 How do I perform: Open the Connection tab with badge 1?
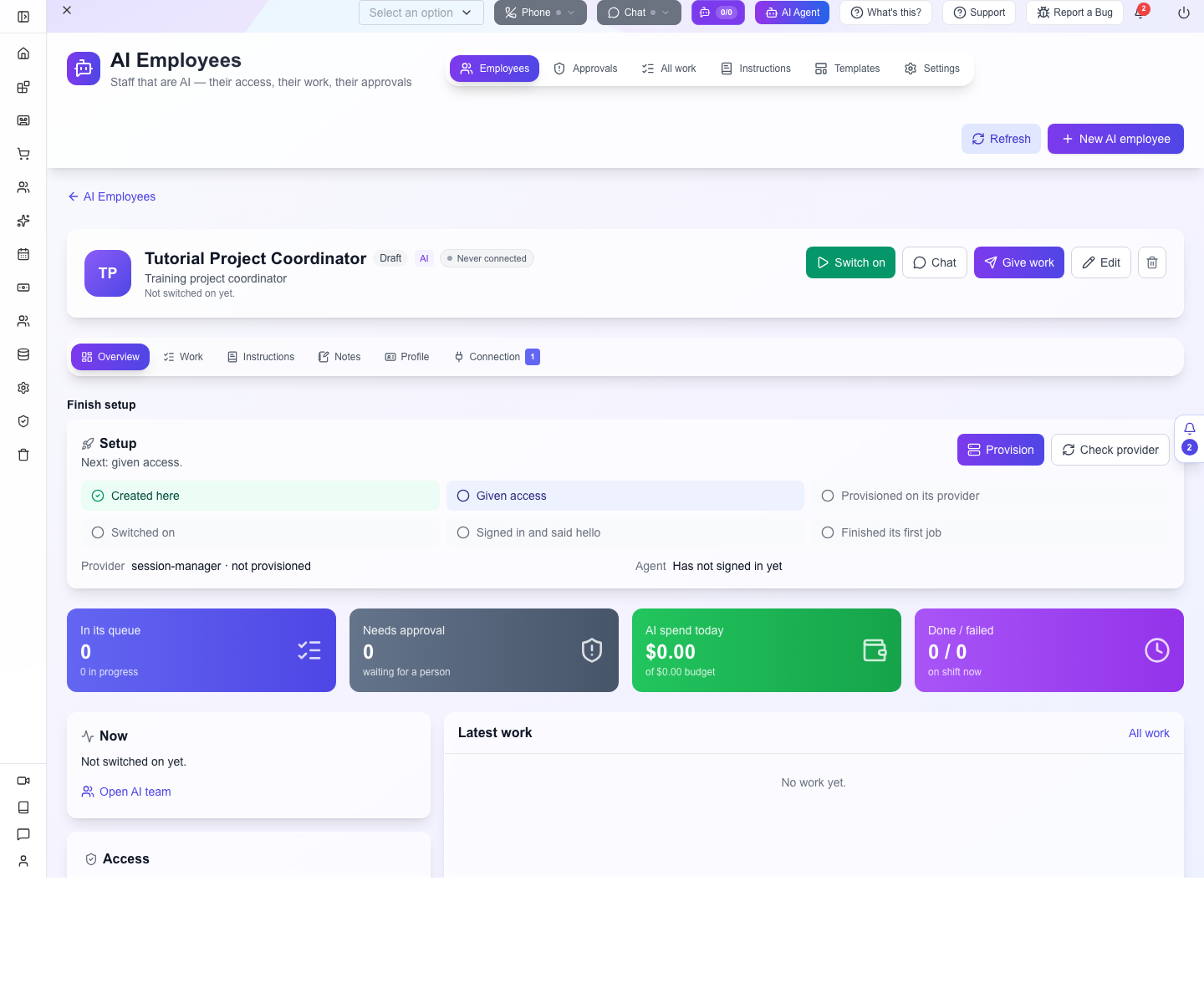pos(497,357)
